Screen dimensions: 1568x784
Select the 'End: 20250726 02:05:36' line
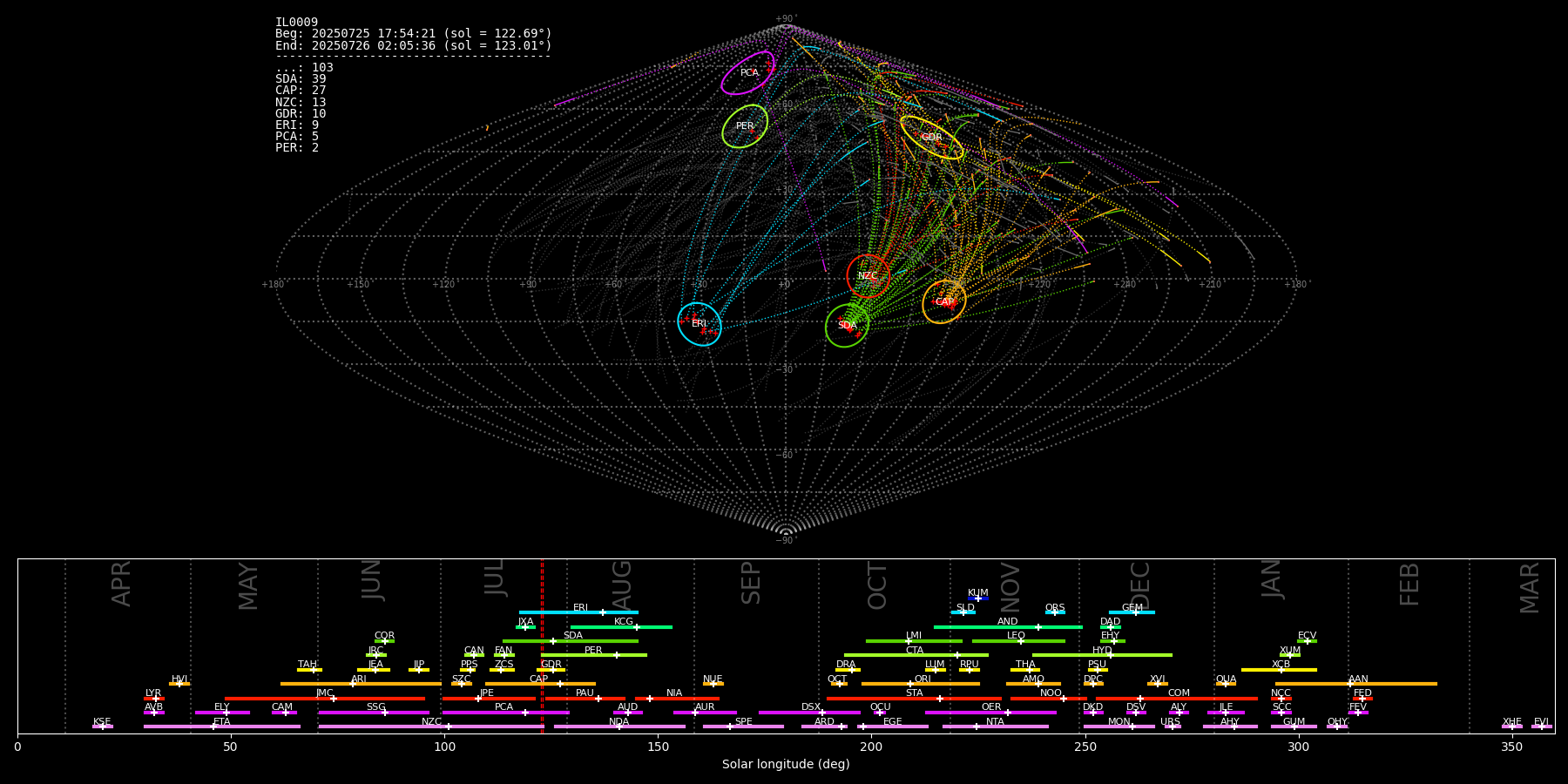click(414, 45)
